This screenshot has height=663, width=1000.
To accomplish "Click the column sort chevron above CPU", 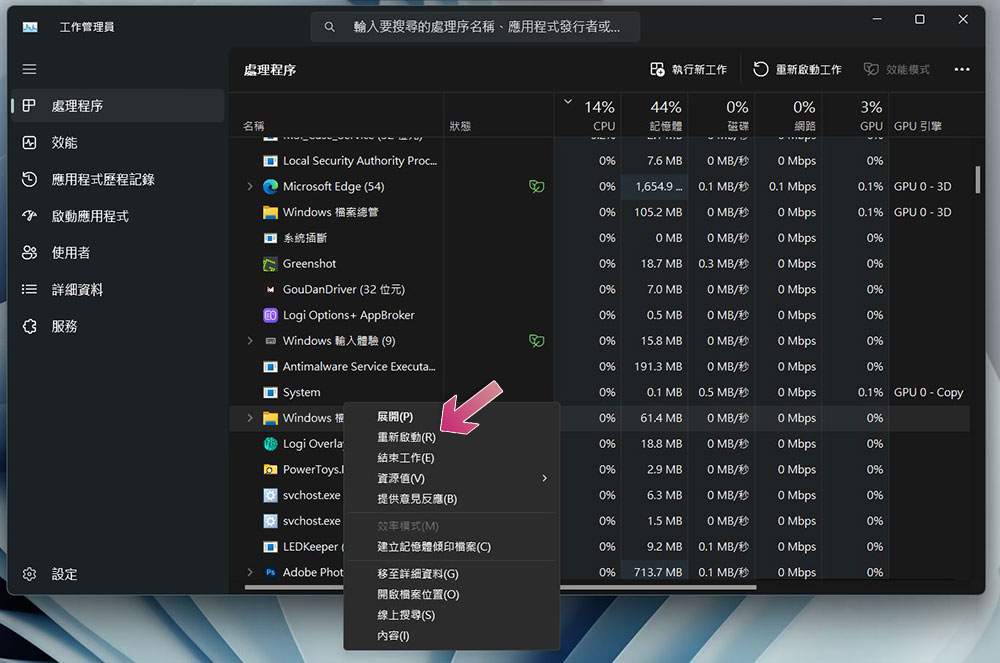I will 568,101.
